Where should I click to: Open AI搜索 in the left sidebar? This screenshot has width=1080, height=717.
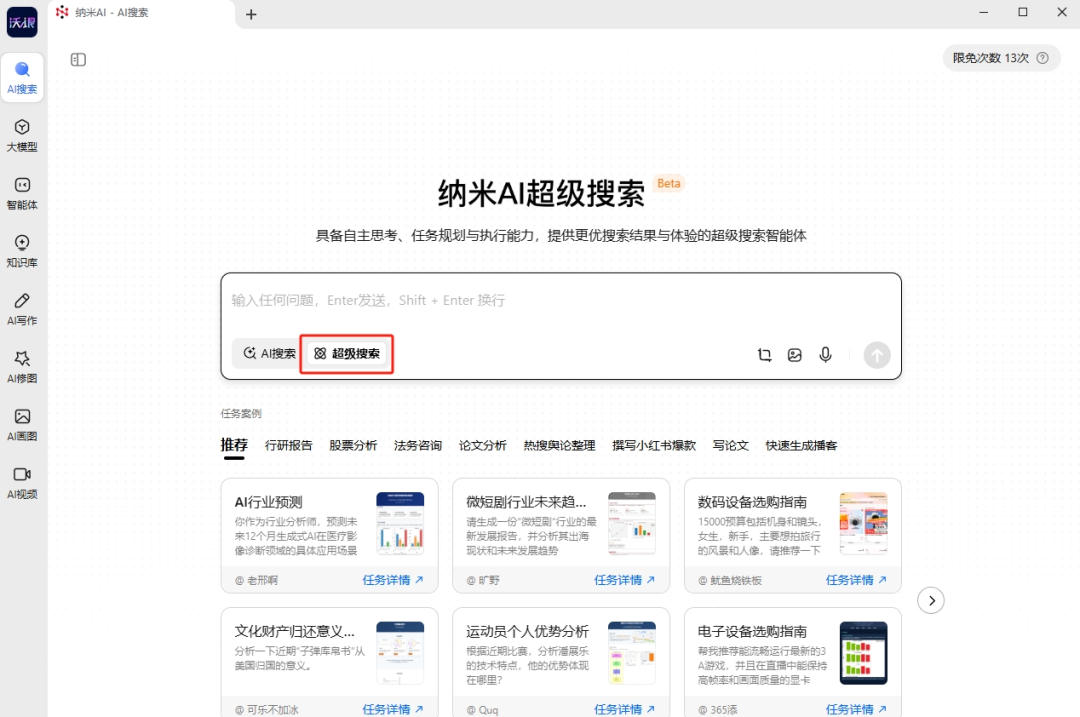pyautogui.click(x=22, y=78)
